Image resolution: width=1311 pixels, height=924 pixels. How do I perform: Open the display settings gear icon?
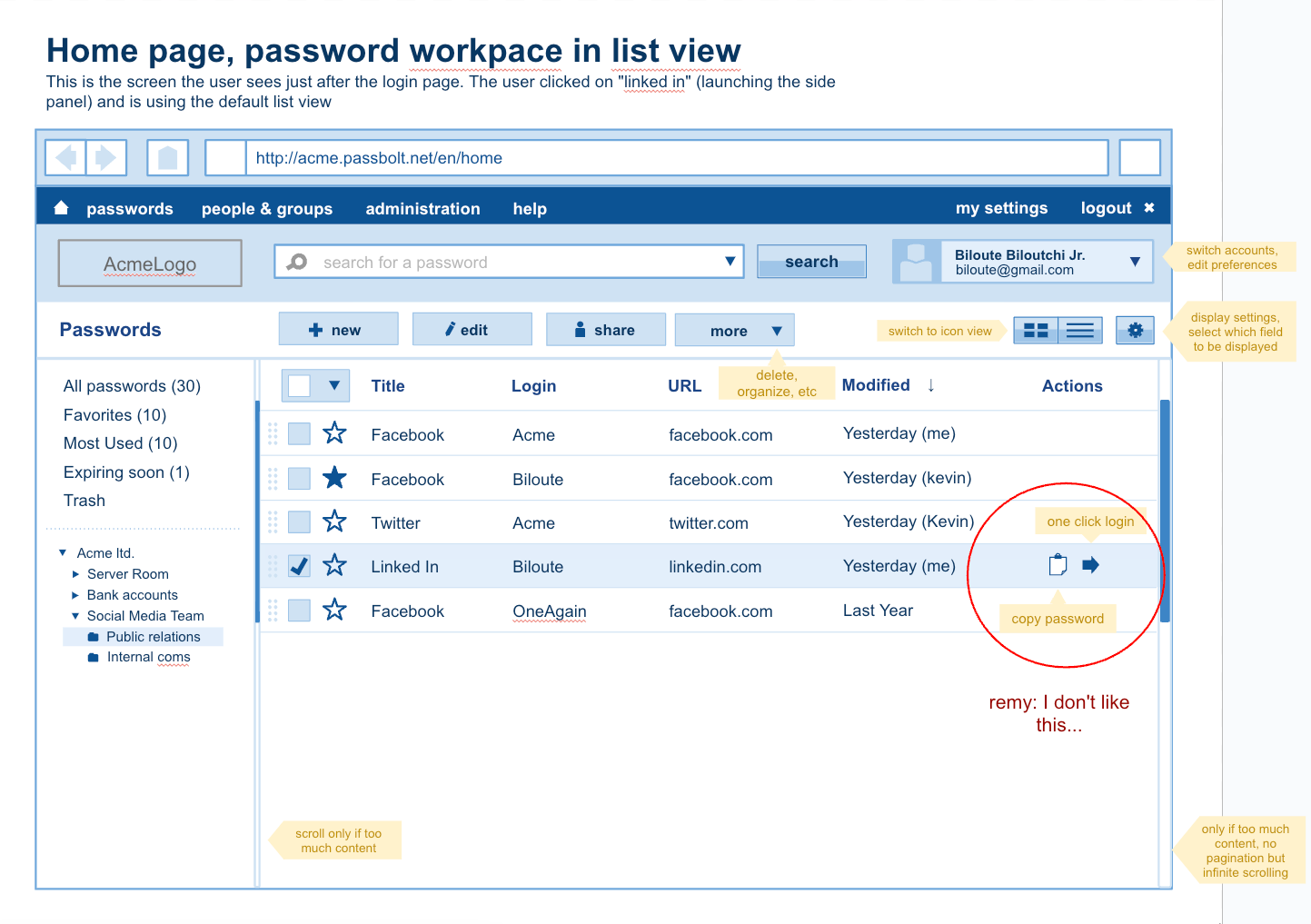tap(1134, 330)
